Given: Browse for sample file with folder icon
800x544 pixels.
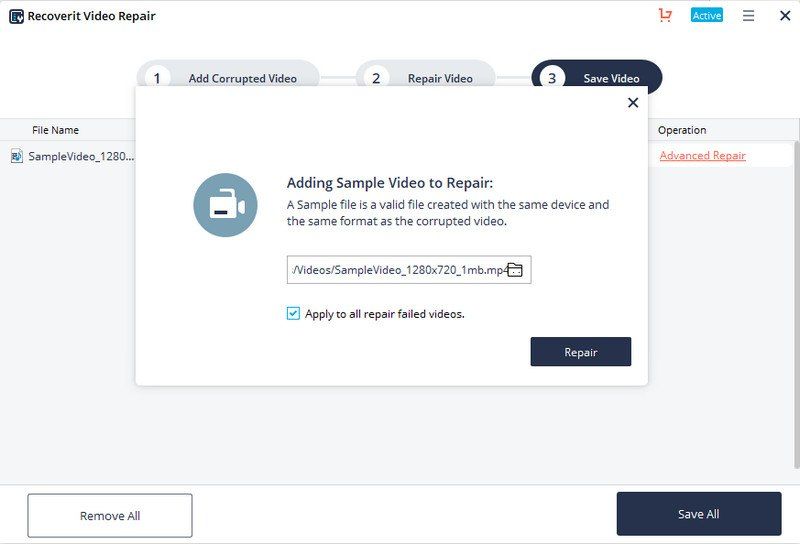Looking at the screenshot, I should tap(514, 270).
